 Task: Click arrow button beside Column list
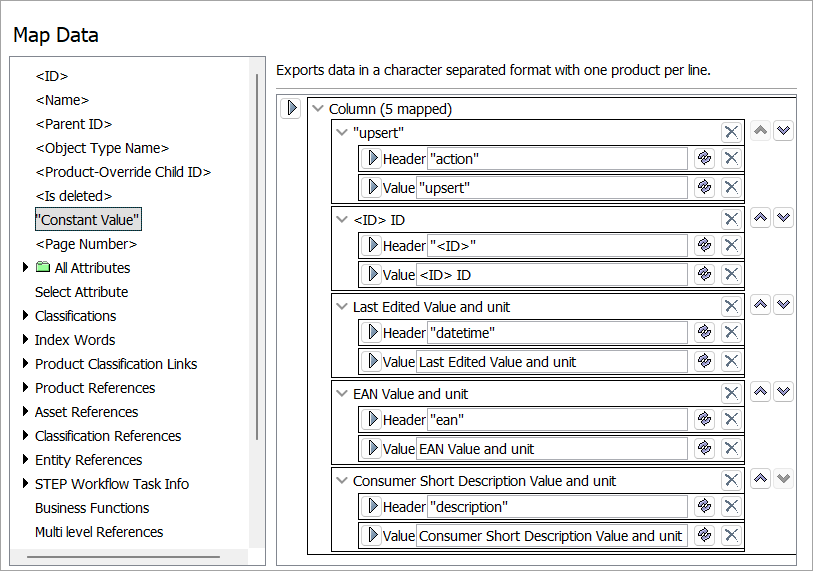(291, 108)
